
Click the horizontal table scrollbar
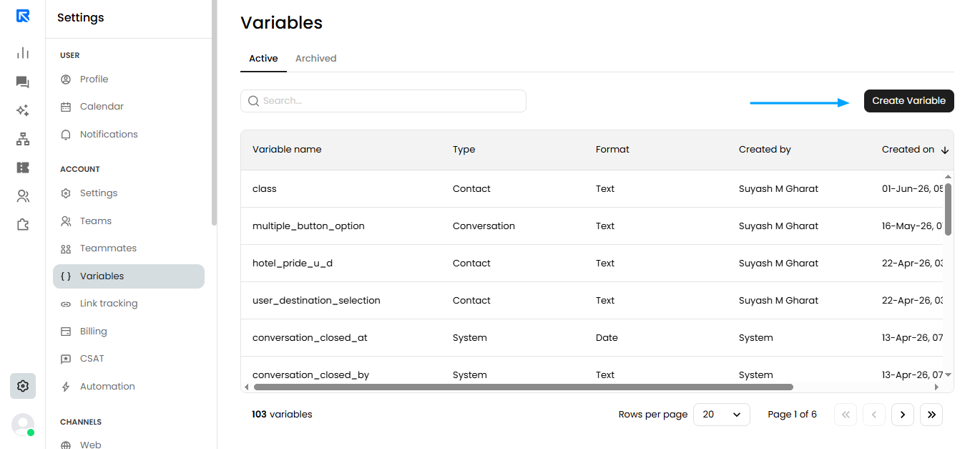[523, 387]
